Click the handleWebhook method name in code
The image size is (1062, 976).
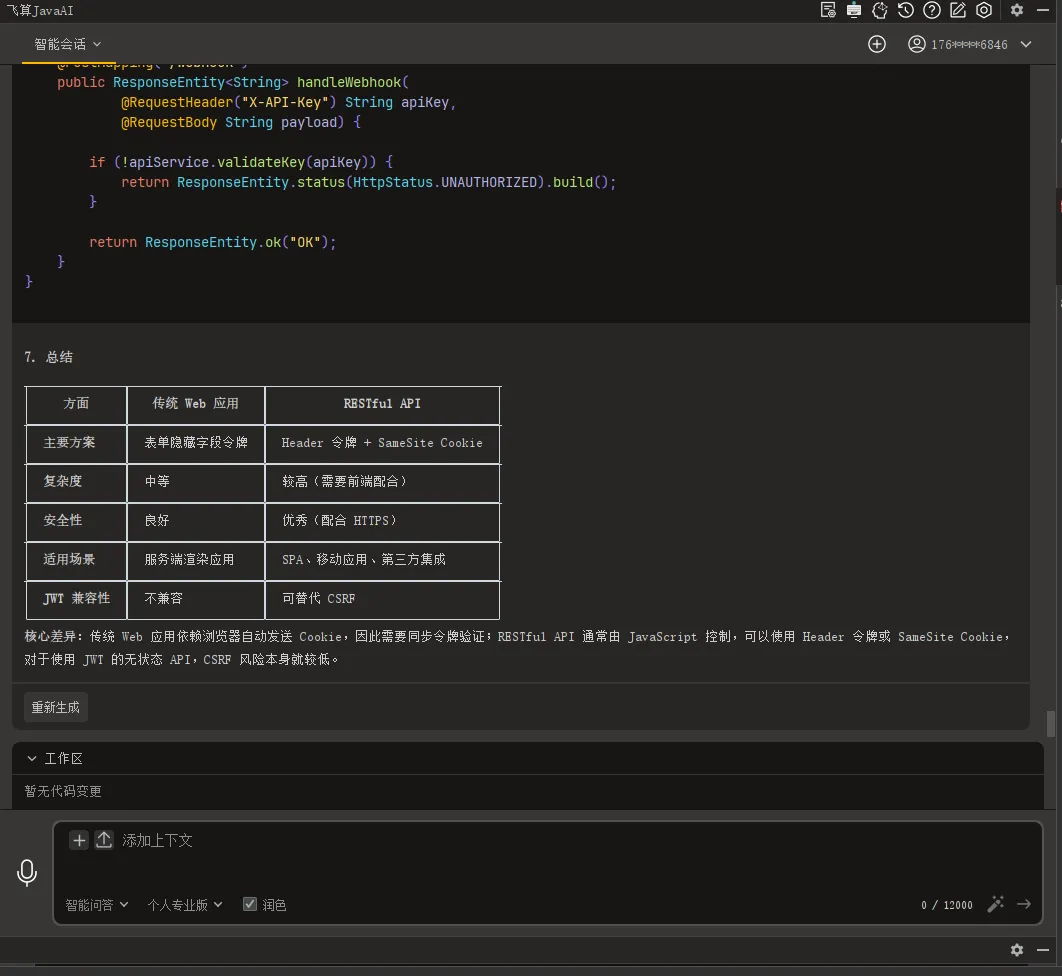[349, 83]
